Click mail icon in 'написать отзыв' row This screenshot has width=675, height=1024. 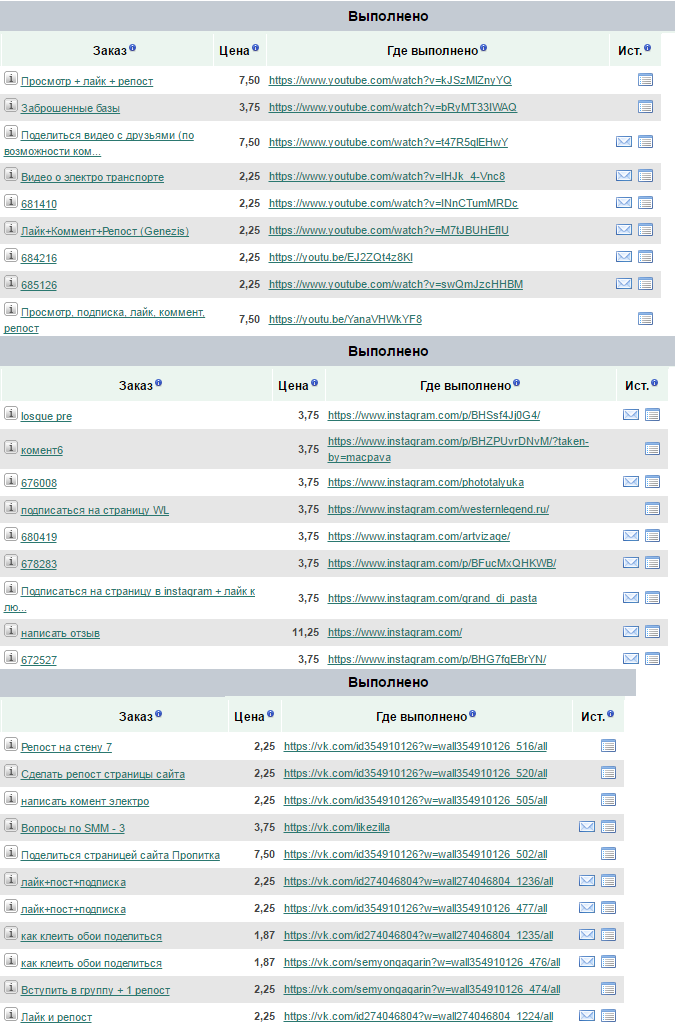click(x=631, y=632)
